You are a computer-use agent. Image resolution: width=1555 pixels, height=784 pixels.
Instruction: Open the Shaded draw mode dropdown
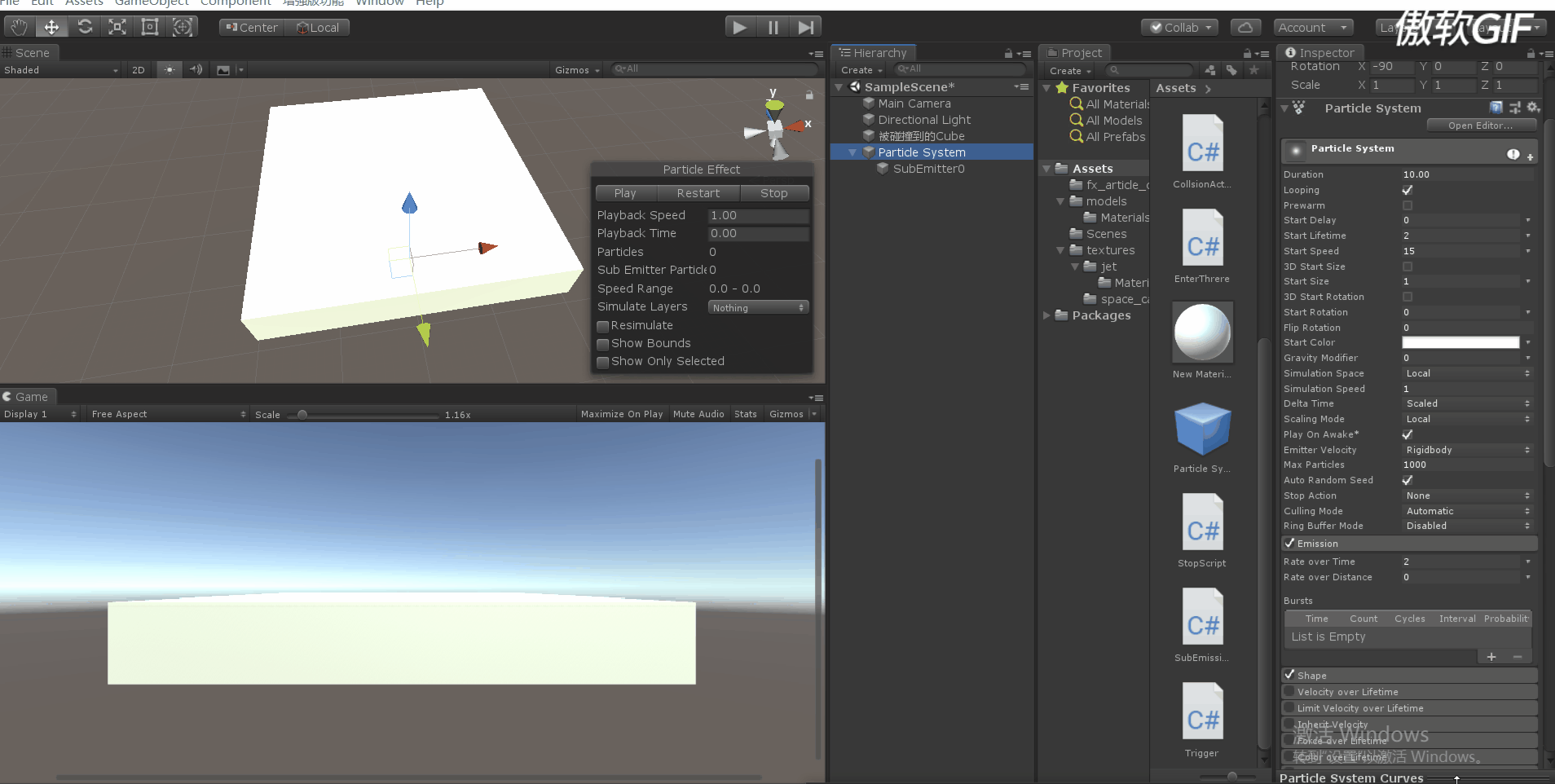60,70
